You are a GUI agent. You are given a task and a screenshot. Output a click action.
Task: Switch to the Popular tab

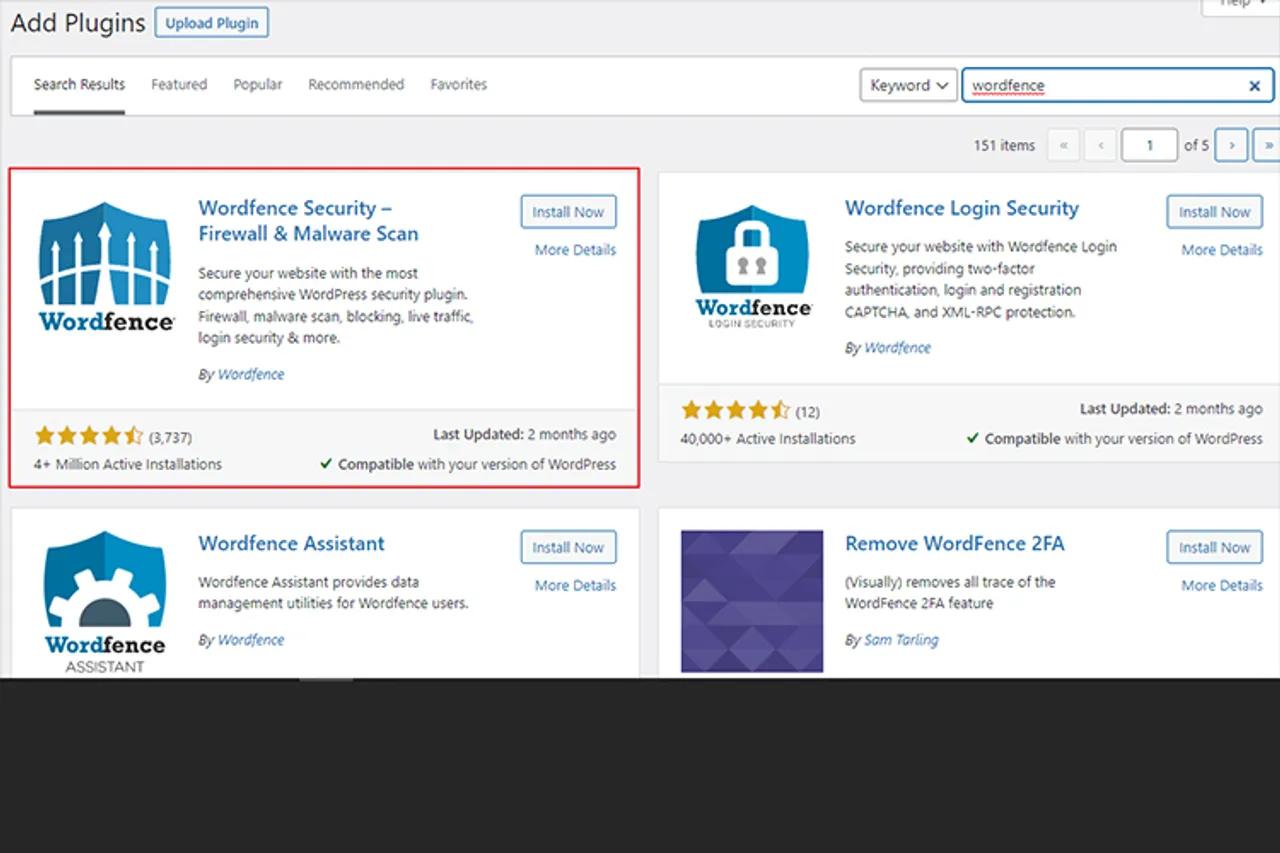pyautogui.click(x=258, y=84)
